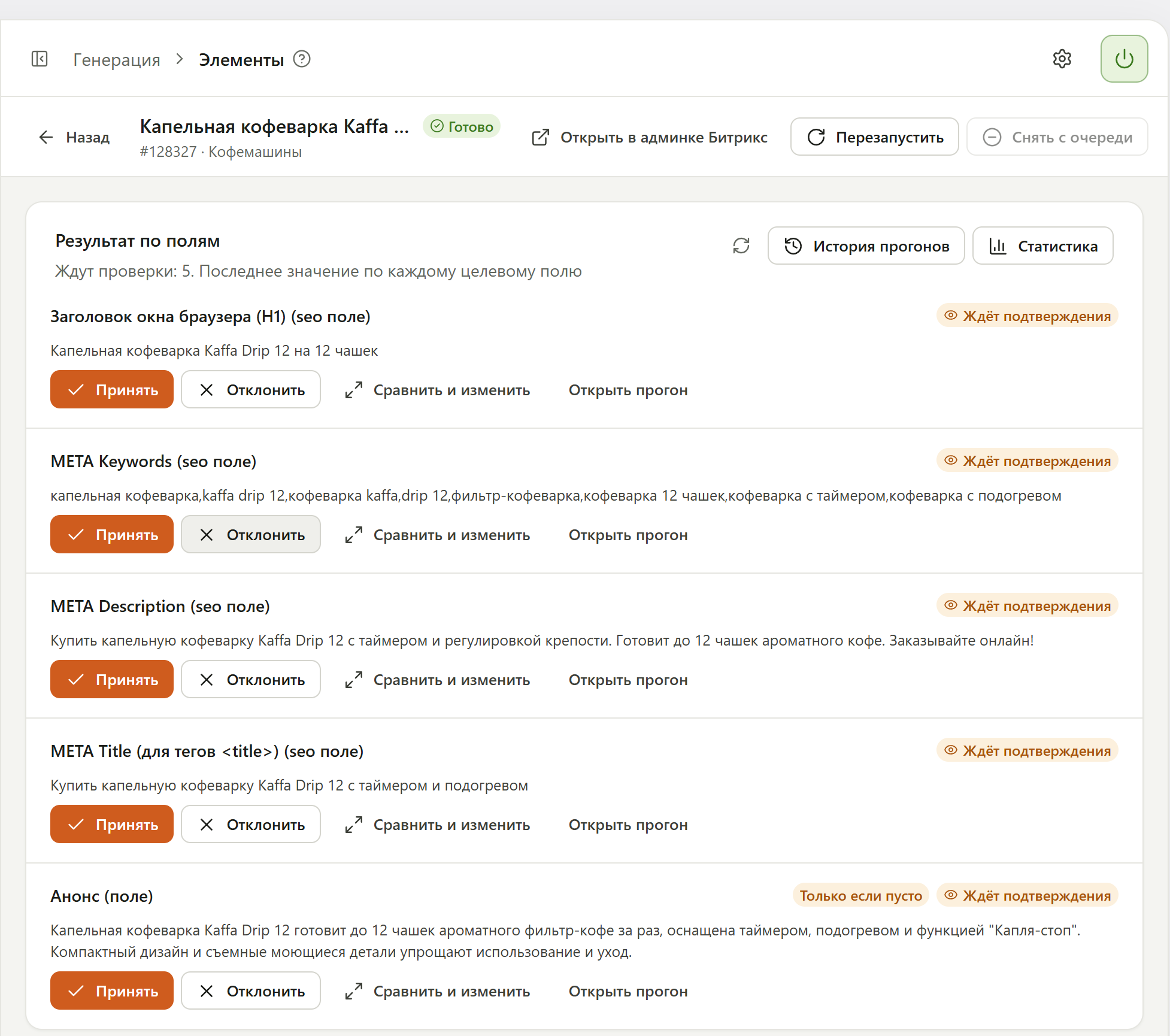Viewport: 1170px width, 1036px height.
Task: Open the run for META Title
Action: 628,825
